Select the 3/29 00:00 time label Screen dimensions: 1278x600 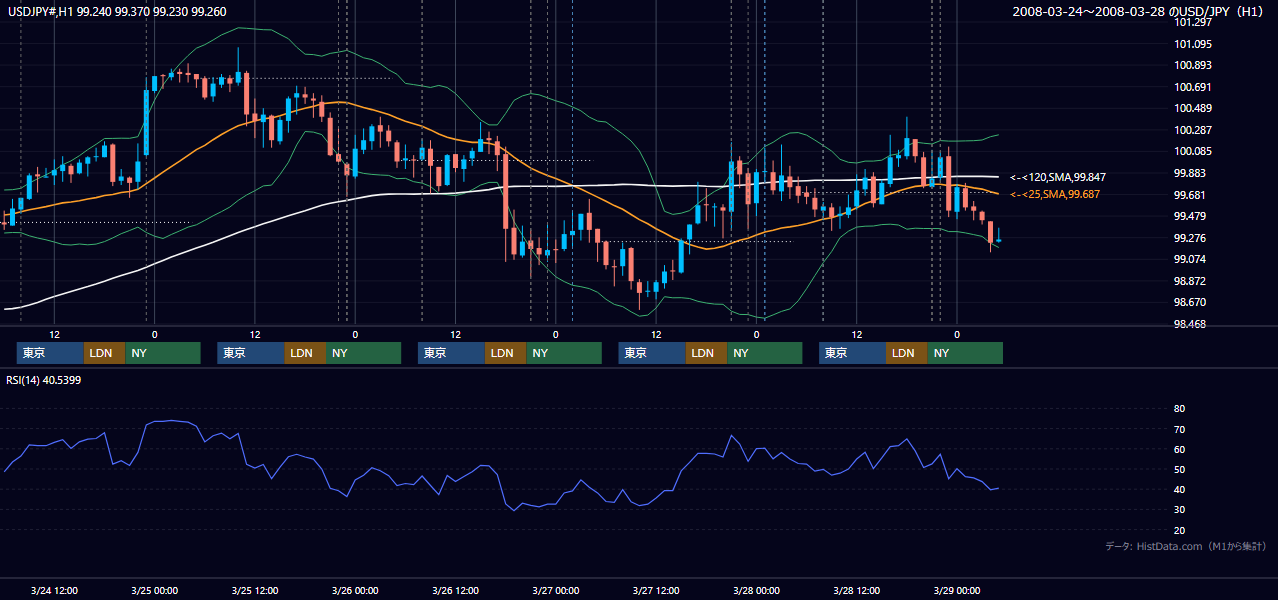click(956, 590)
